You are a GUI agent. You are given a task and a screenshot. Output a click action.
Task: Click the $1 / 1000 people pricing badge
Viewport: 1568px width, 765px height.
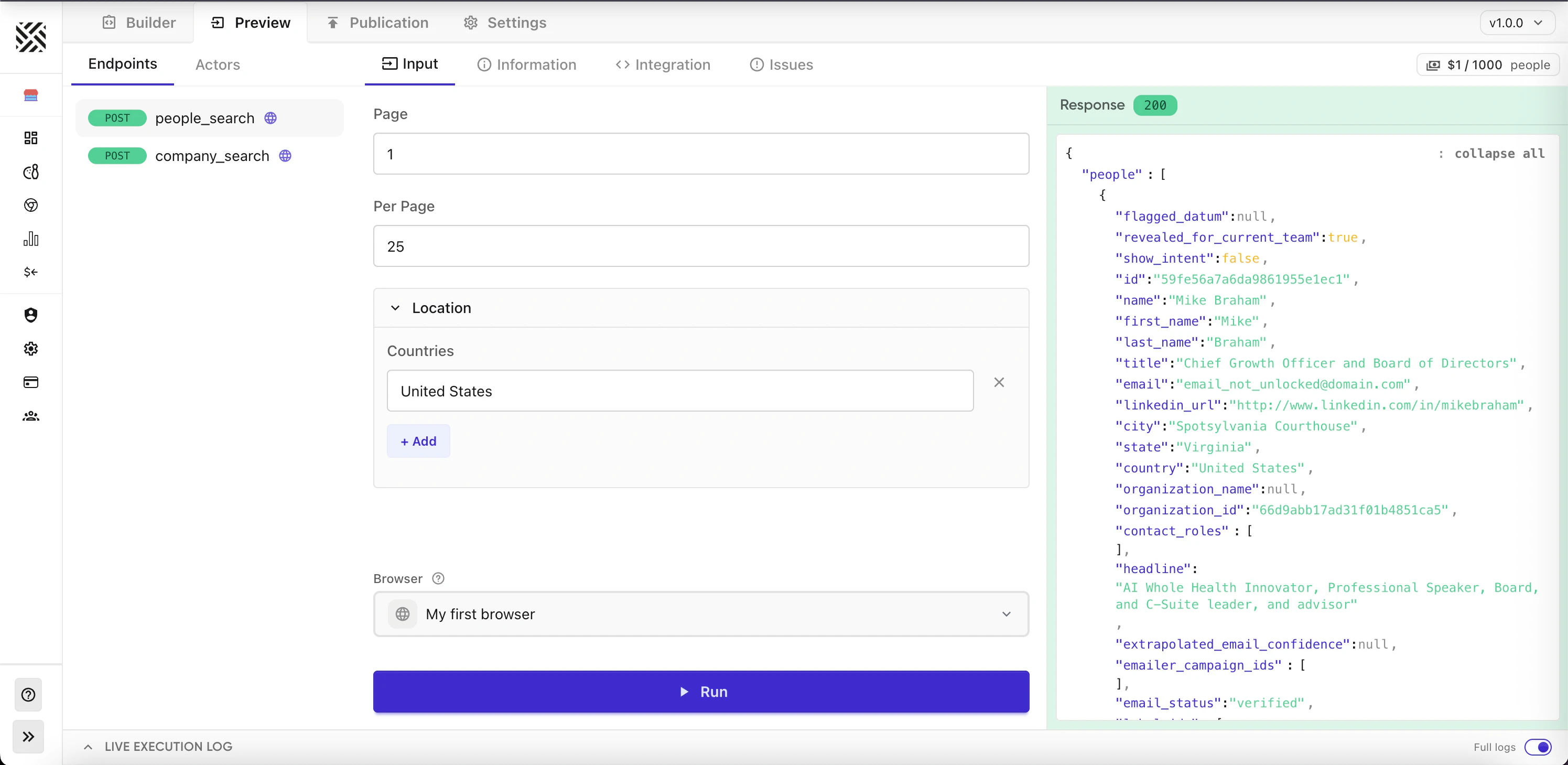click(x=1488, y=65)
